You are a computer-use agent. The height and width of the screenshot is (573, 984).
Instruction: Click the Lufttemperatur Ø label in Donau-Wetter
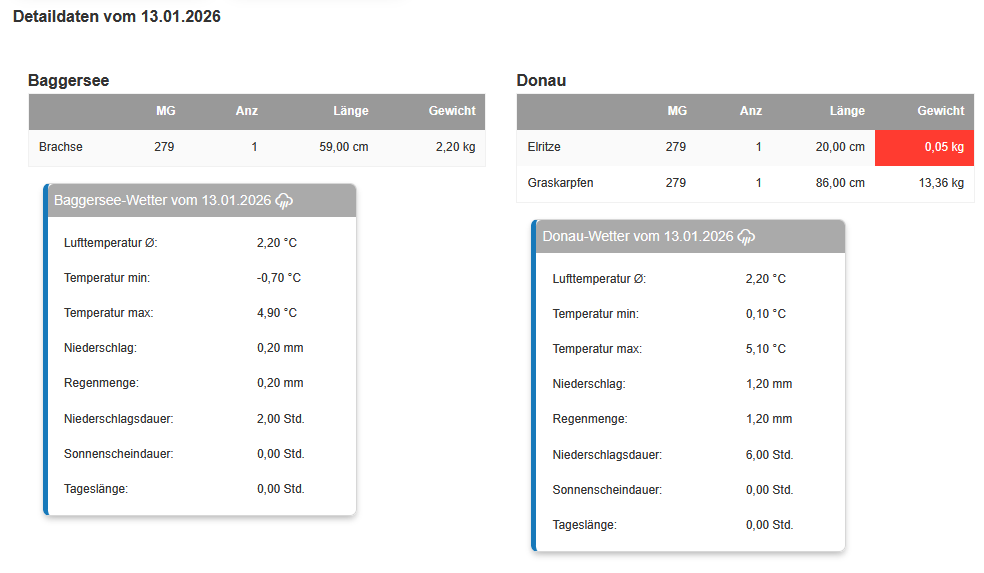pos(599,279)
